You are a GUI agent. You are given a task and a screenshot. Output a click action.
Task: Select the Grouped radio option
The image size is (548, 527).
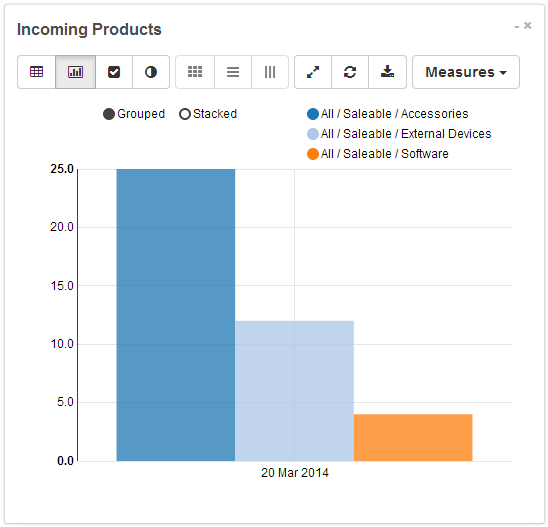[109, 114]
